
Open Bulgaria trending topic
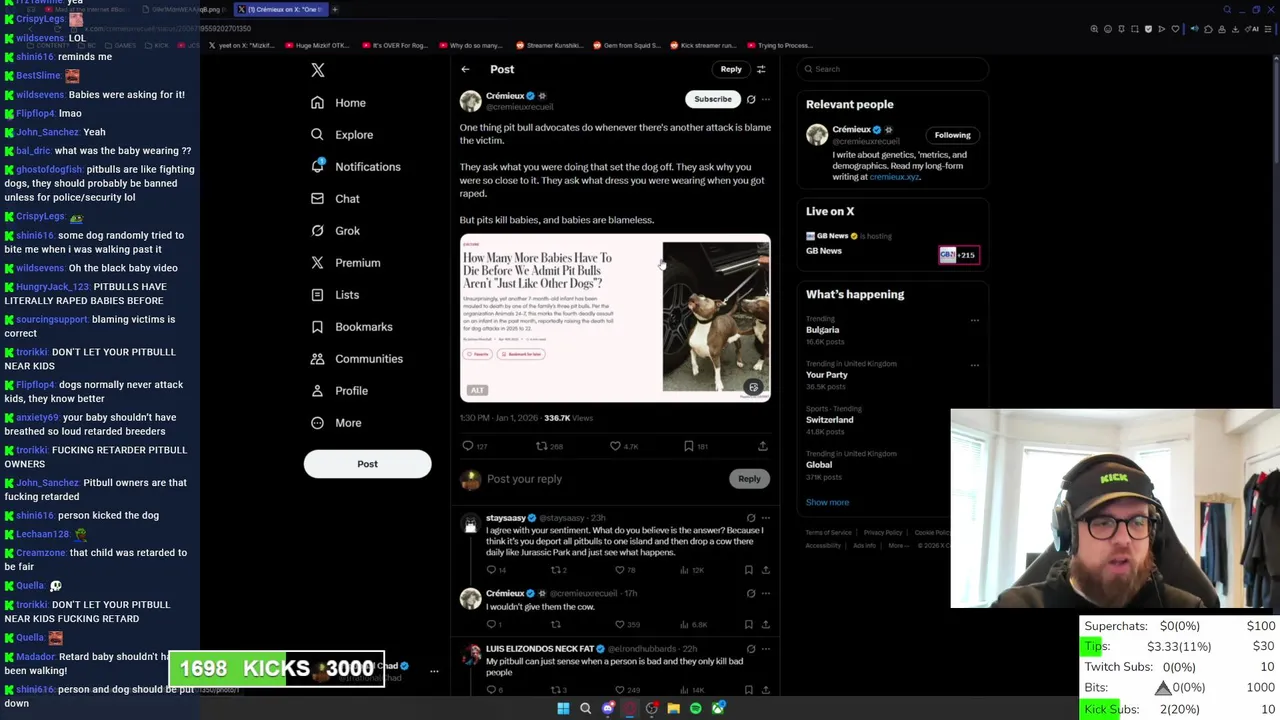click(x=823, y=330)
